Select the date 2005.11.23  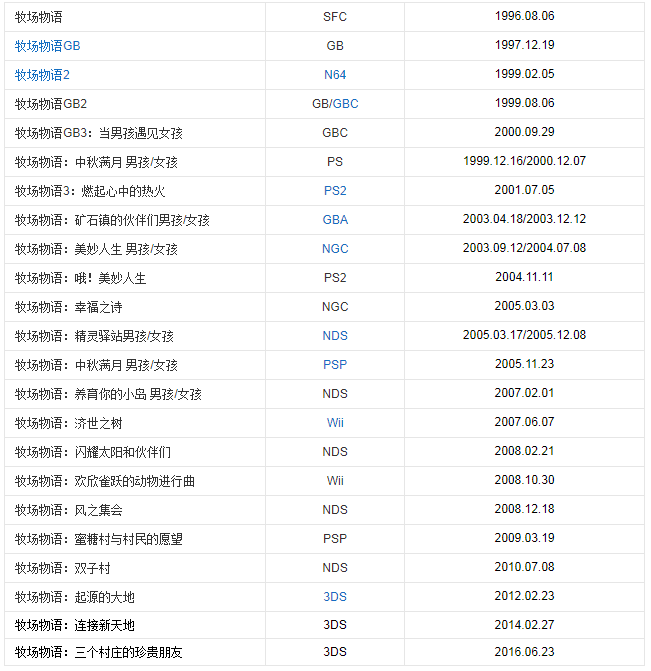click(524, 364)
